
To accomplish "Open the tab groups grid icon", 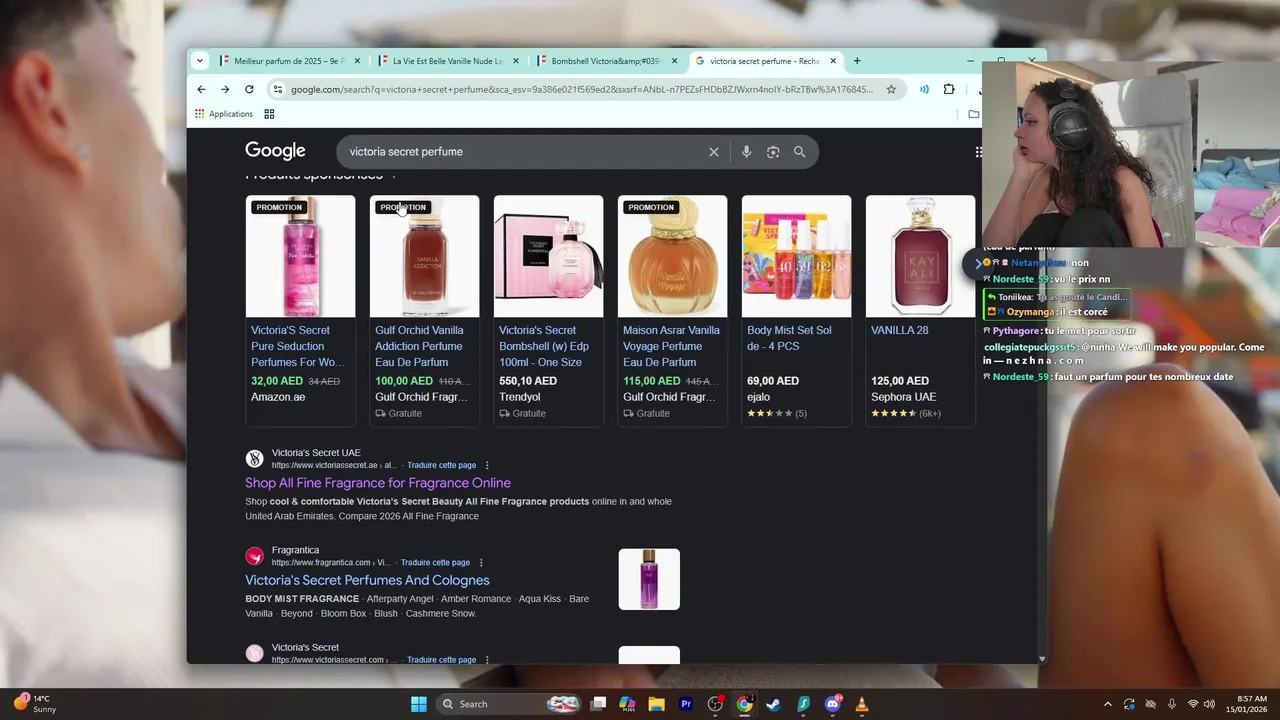I will click(x=269, y=114).
